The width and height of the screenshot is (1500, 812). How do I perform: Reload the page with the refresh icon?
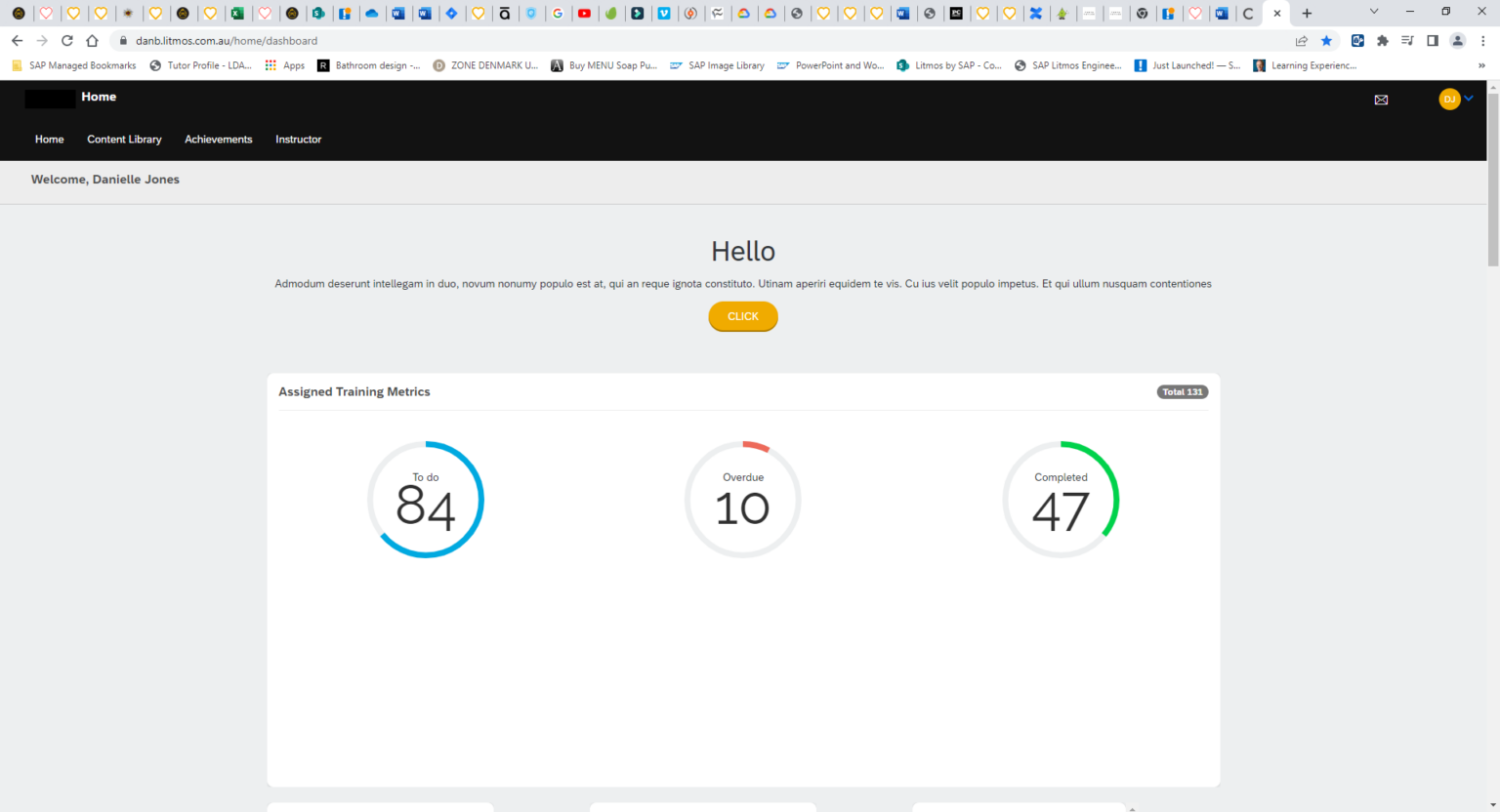point(66,41)
